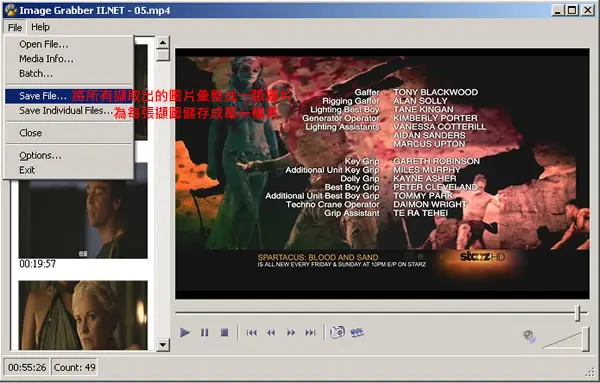Click thumbnail list scroll up arrow
Screen dimensions: 600x383
(x=163, y=42)
